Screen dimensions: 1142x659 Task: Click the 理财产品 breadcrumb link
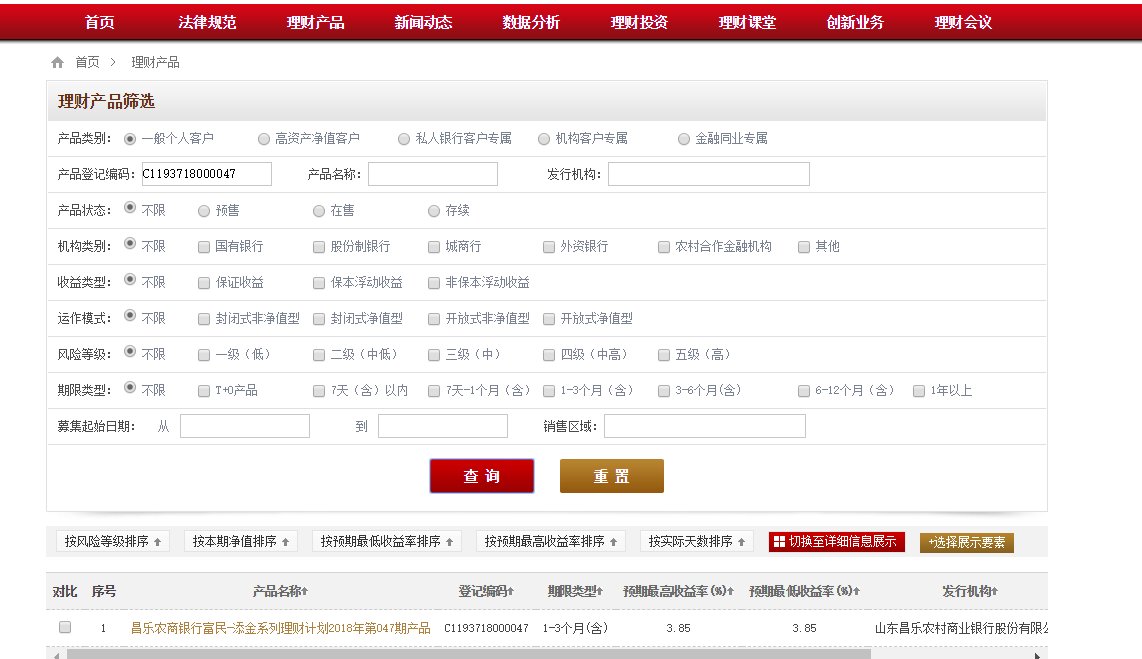click(x=156, y=61)
